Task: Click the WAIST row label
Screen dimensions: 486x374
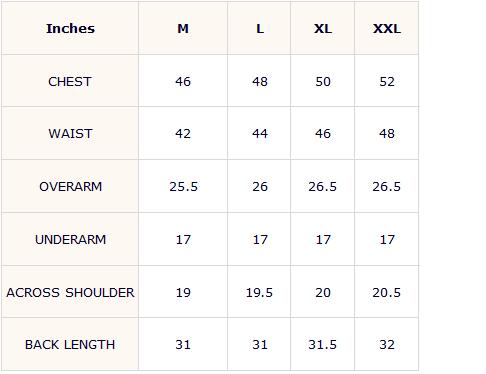Action: 70,134
